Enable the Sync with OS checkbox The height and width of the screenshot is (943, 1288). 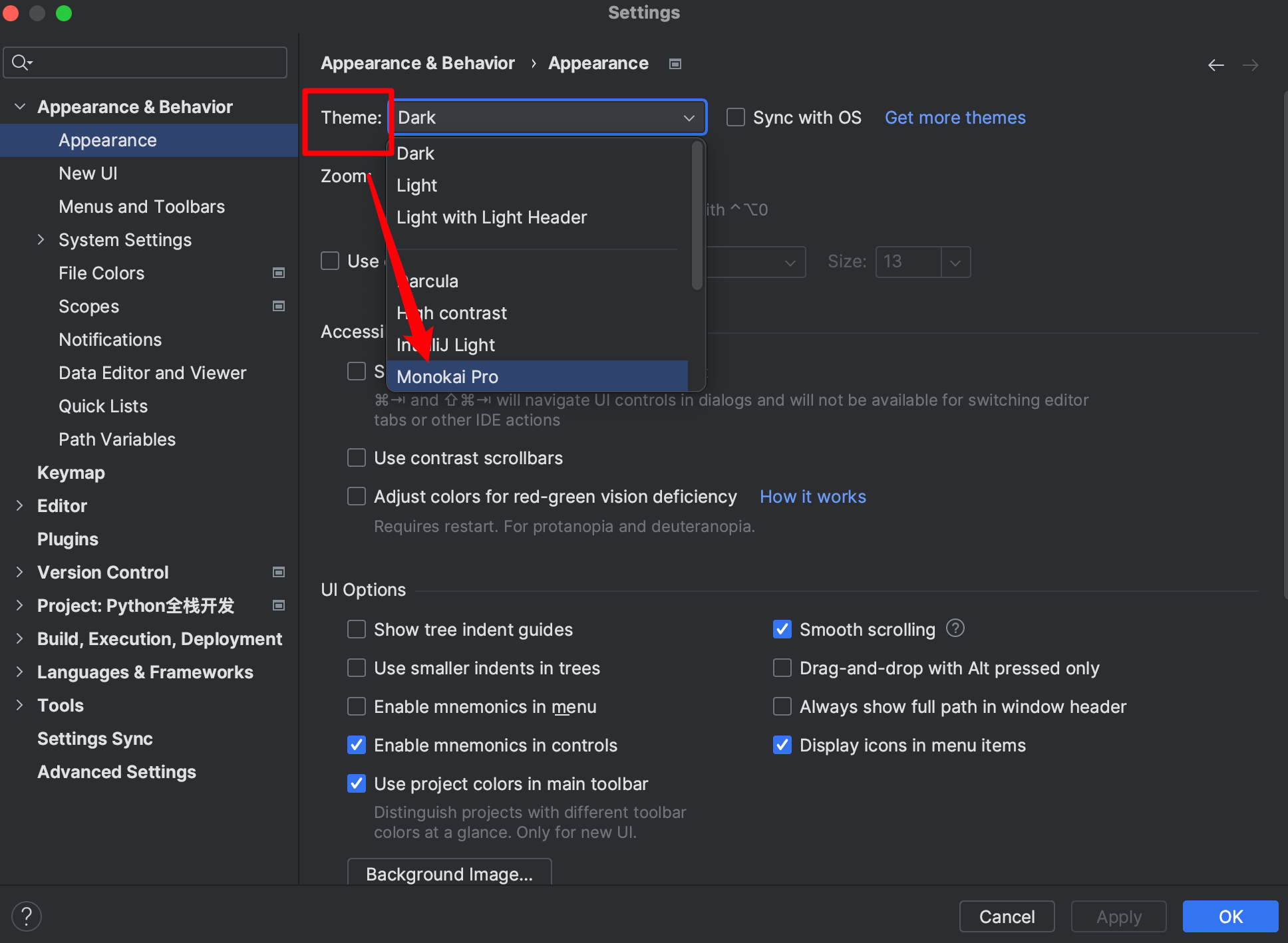[735, 118]
